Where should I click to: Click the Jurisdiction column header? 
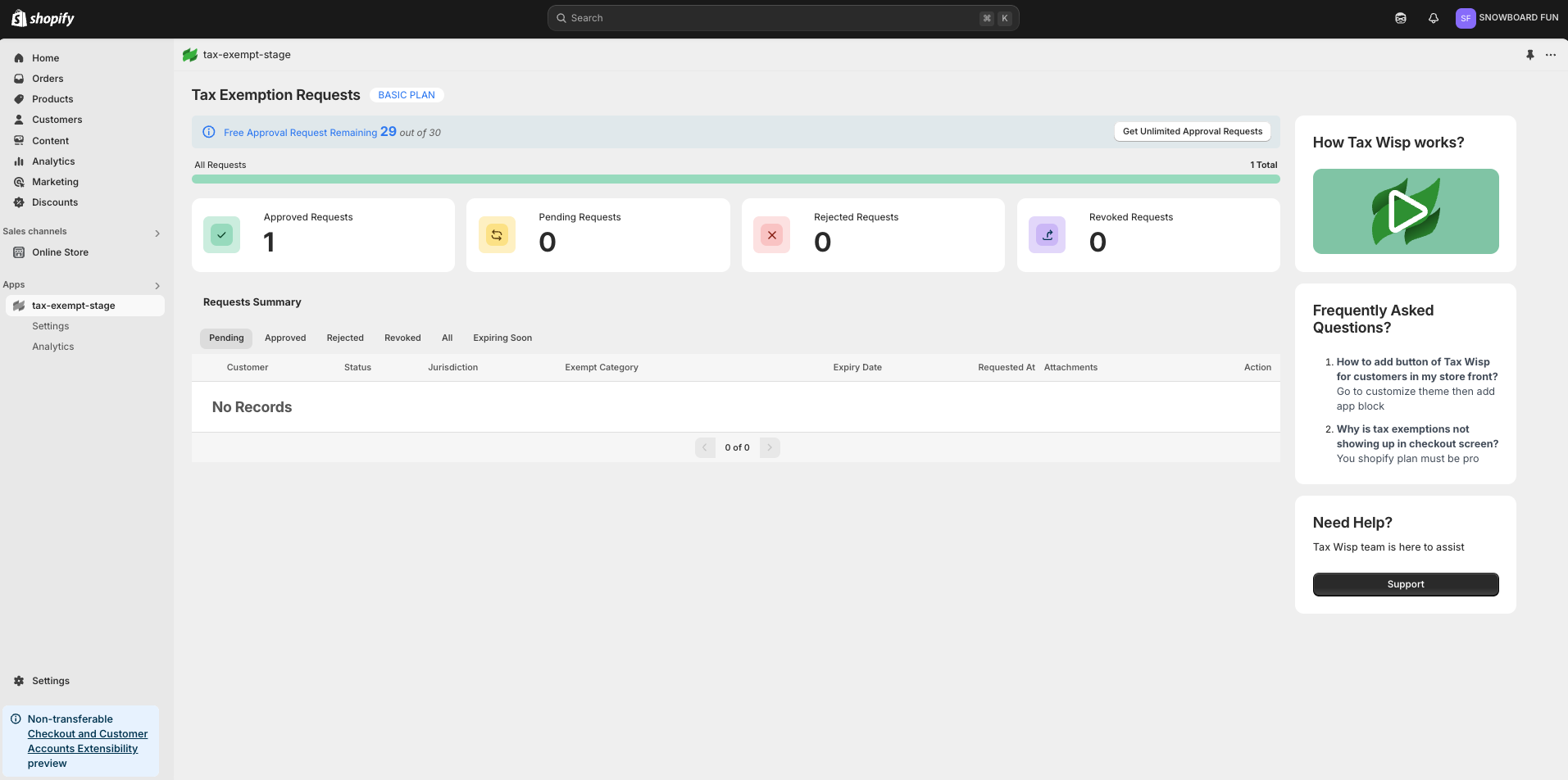click(452, 367)
